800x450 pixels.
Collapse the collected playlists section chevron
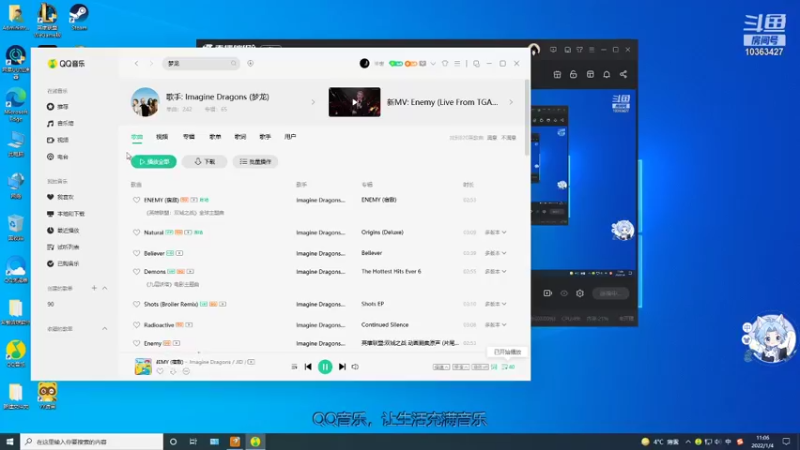105,329
